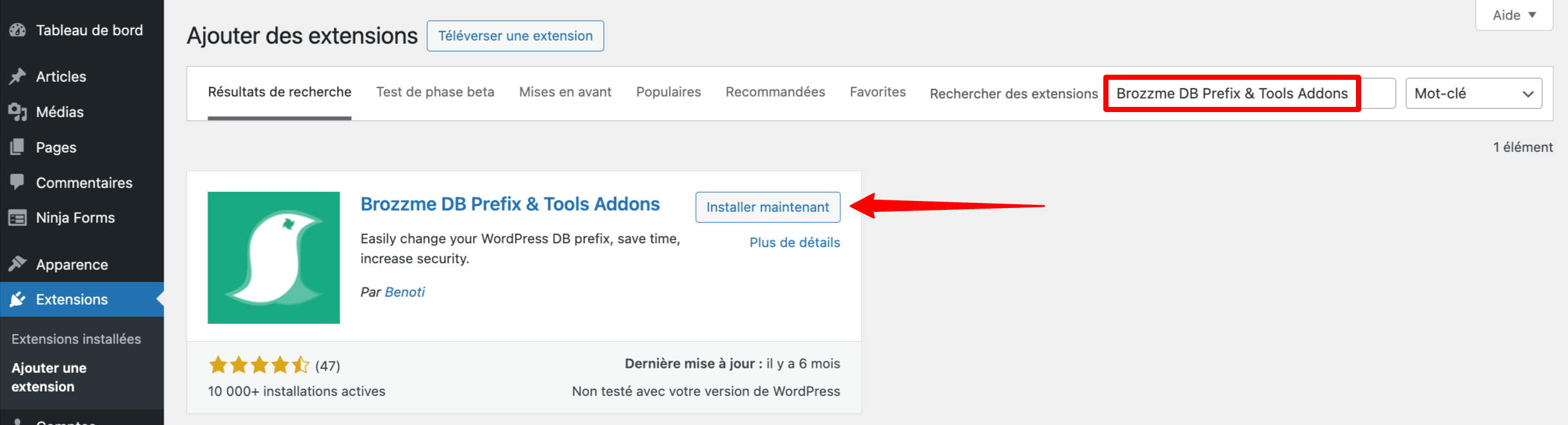This screenshot has width=1568, height=425.
Task: Open Plus de détails for the plugin
Action: pos(795,242)
